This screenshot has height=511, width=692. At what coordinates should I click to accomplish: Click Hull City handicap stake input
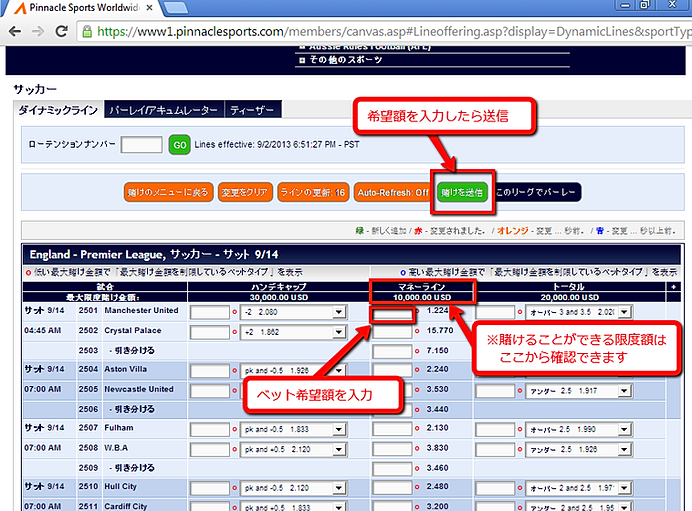pyautogui.click(x=210, y=488)
